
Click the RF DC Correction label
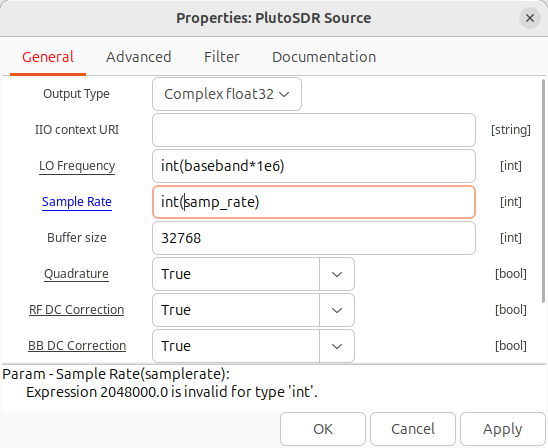pos(77,310)
